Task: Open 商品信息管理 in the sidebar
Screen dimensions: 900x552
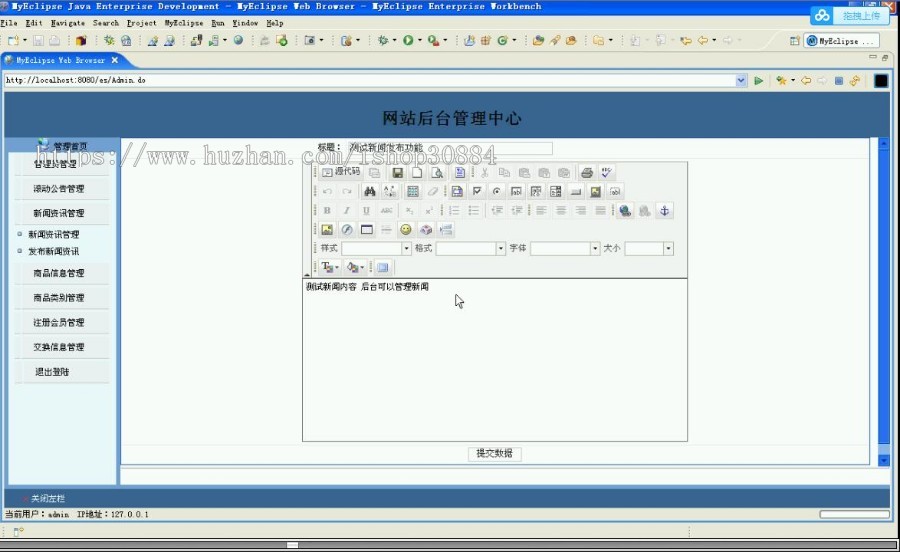Action: 59,273
